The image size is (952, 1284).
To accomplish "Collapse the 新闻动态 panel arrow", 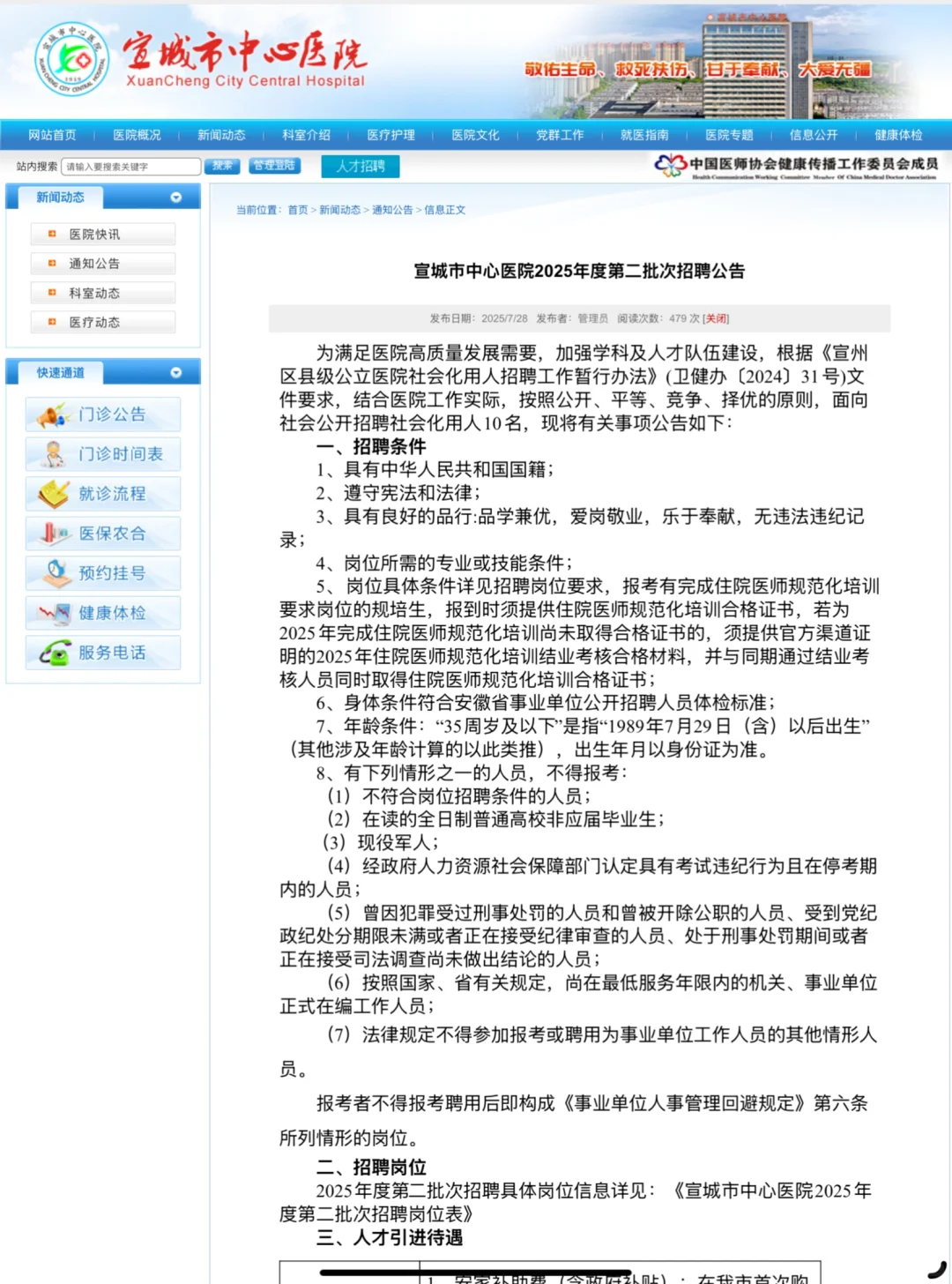I will (x=176, y=198).
